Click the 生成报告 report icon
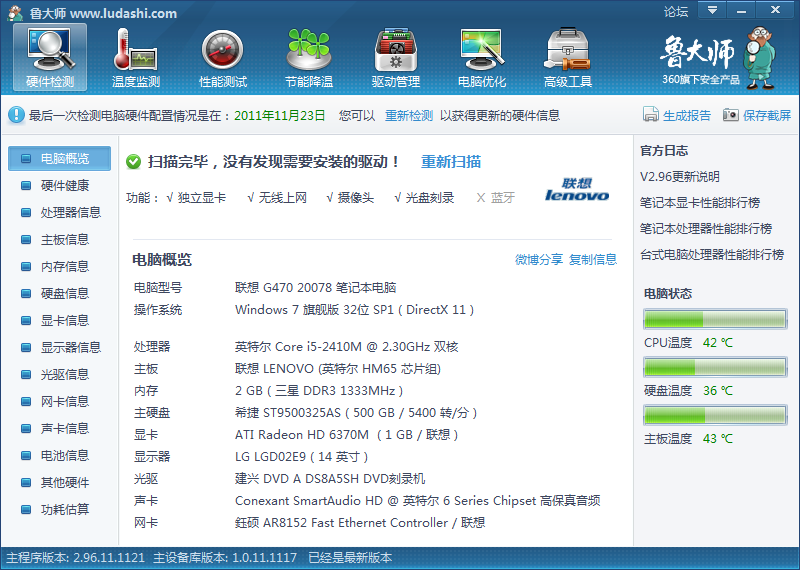The image size is (800, 570). (x=651, y=115)
